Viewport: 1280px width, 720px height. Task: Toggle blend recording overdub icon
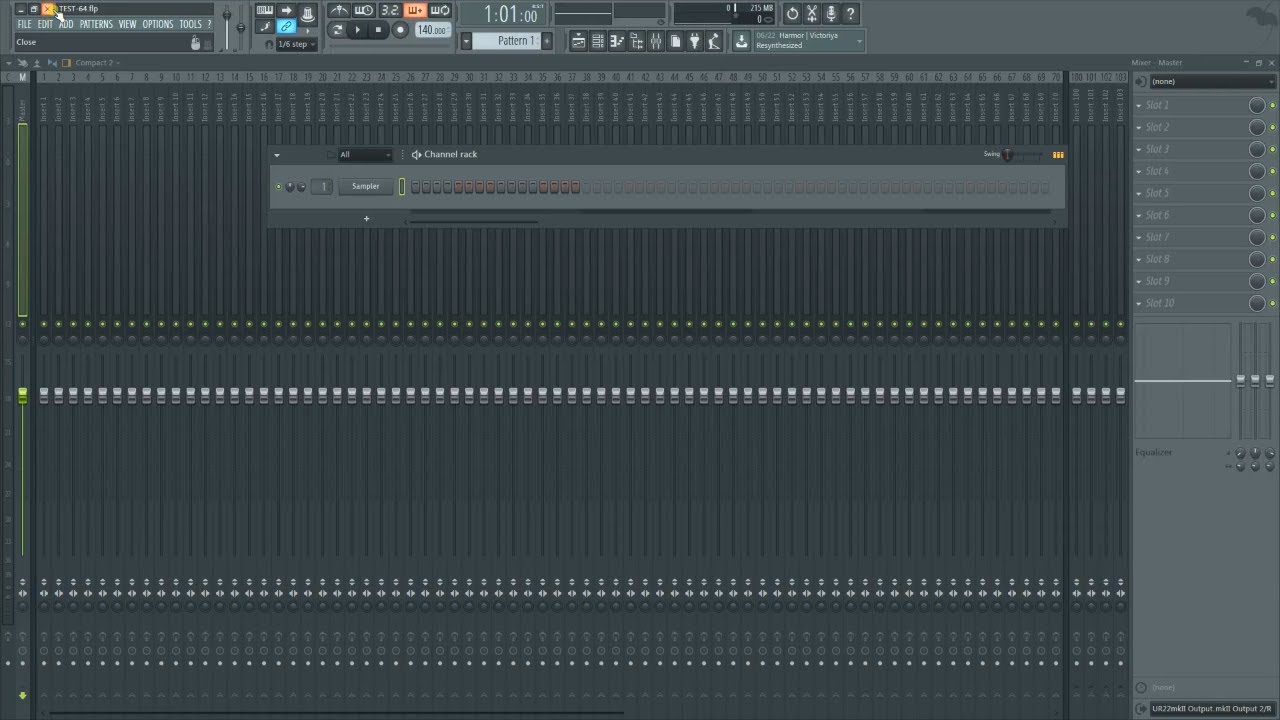tap(415, 11)
